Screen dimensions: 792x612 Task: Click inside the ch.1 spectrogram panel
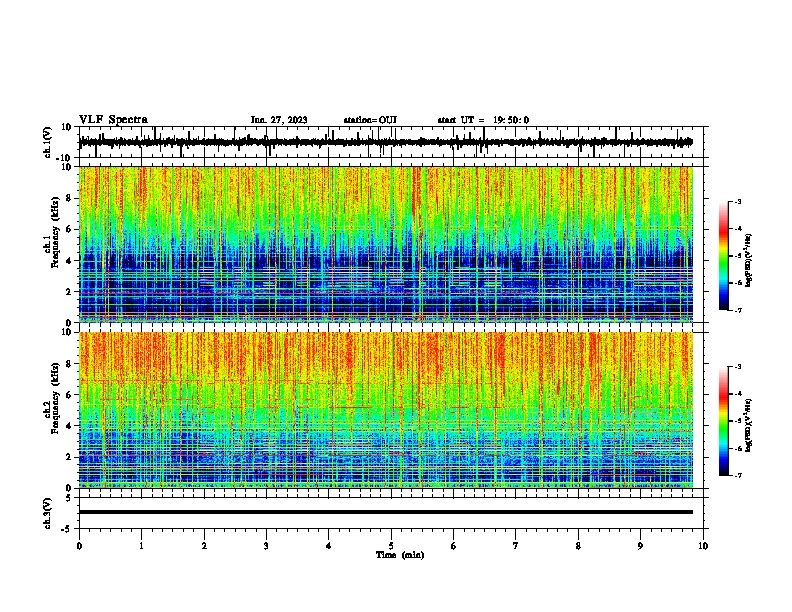click(385, 244)
